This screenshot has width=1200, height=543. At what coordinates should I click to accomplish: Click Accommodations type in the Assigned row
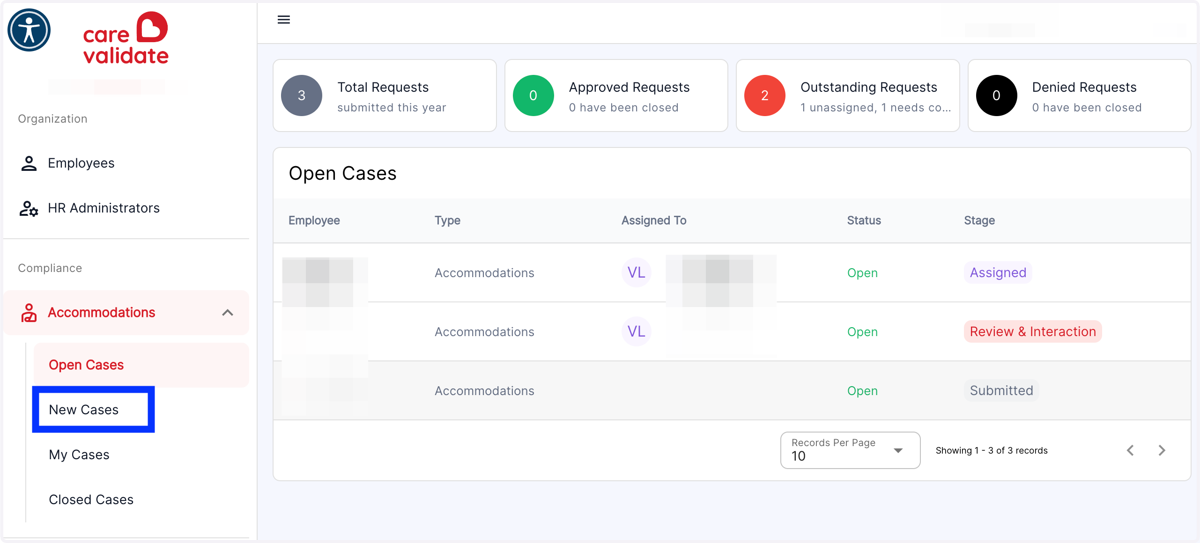click(484, 273)
